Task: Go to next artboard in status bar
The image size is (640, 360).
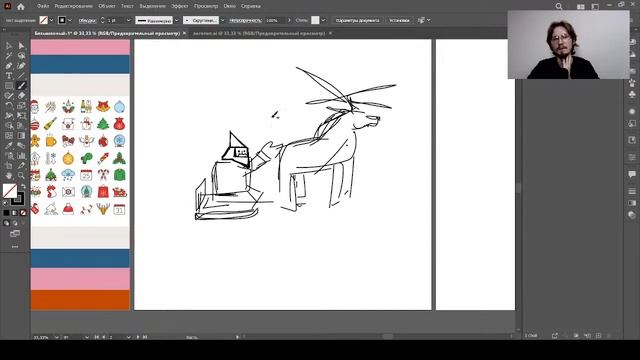Action: point(138,337)
